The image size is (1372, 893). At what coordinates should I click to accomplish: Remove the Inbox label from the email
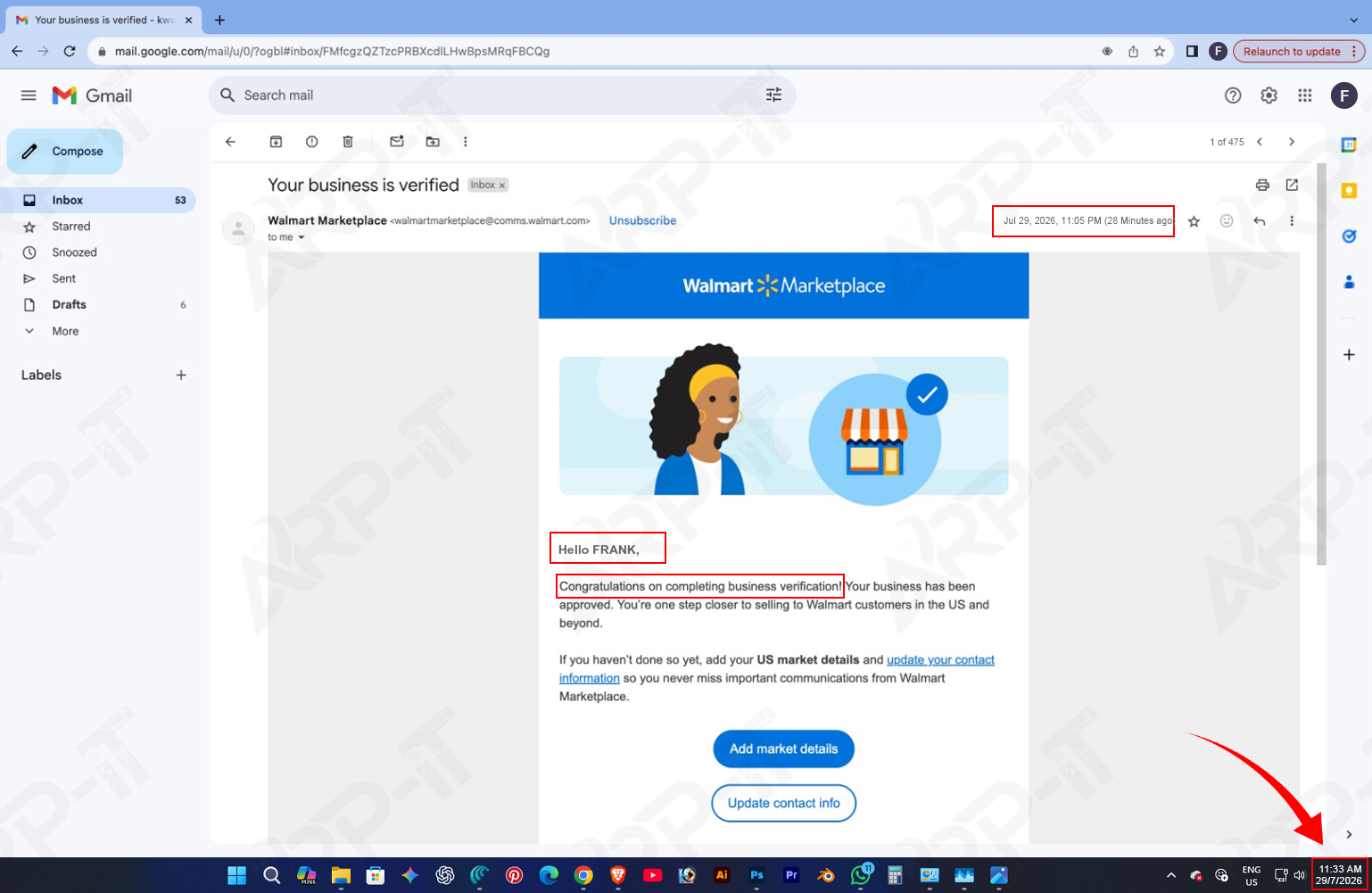(502, 186)
